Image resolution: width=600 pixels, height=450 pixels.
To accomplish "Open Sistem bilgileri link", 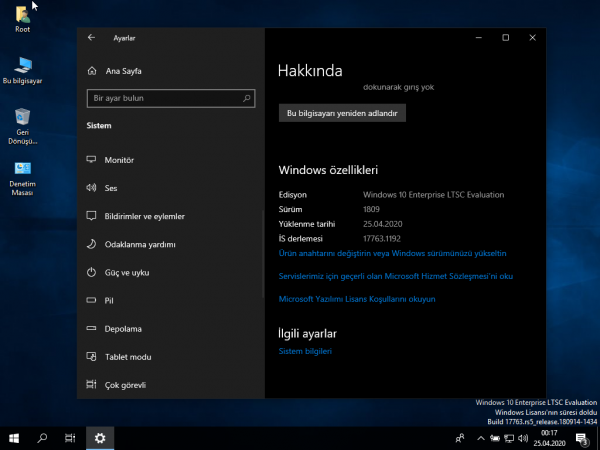I will (x=305, y=351).
